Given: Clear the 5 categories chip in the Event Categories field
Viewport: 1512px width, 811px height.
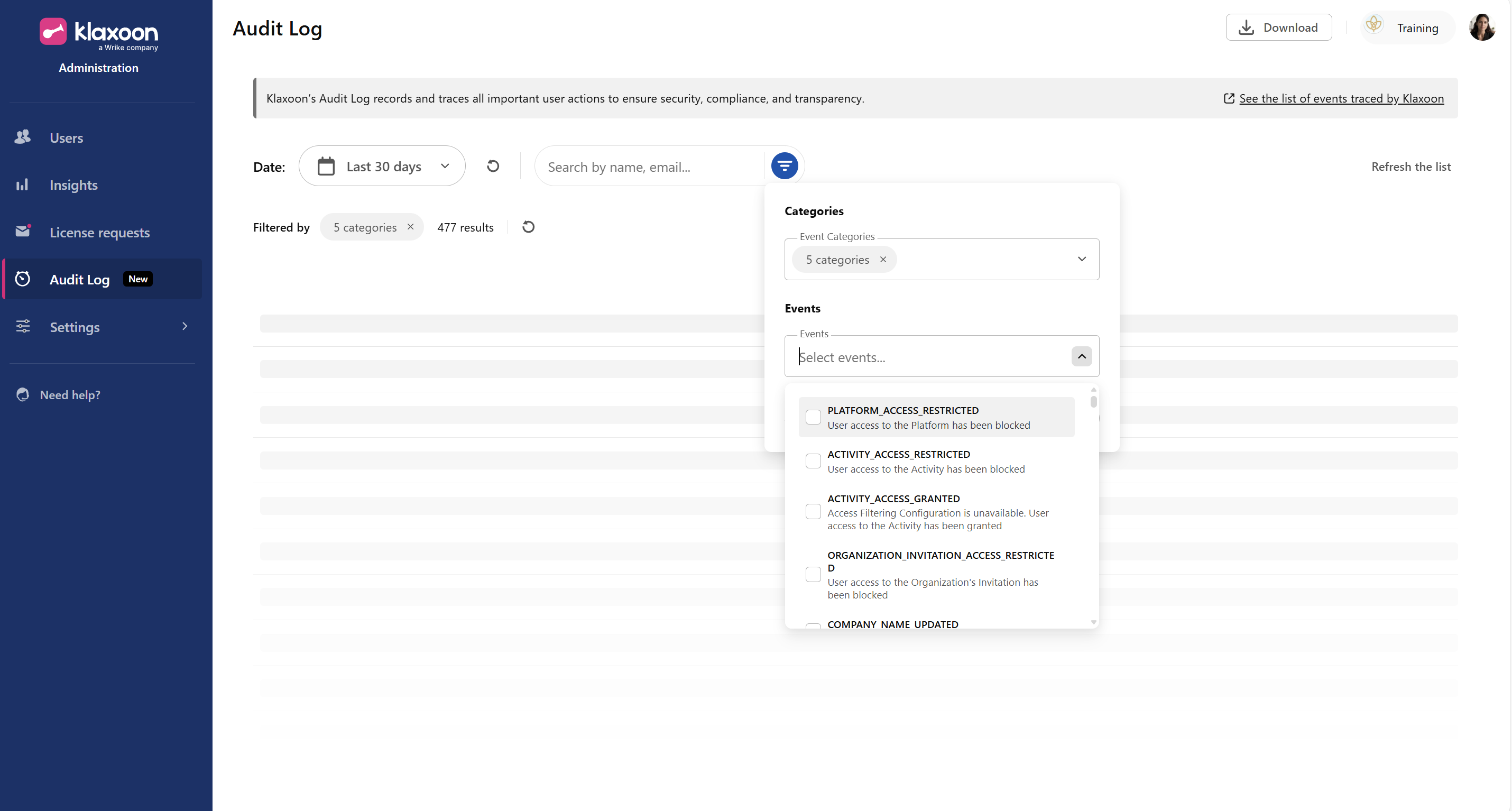Looking at the screenshot, I should coord(883,260).
